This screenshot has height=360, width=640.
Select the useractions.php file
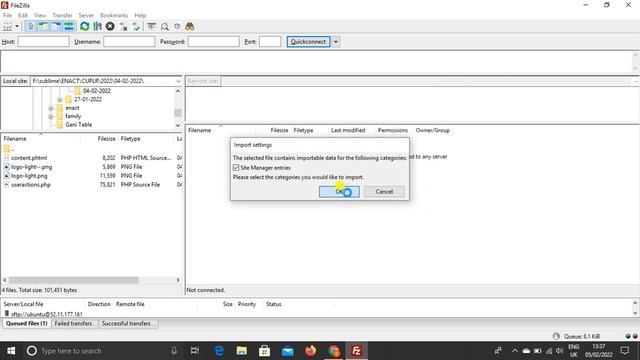pyautogui.click(x=31, y=185)
